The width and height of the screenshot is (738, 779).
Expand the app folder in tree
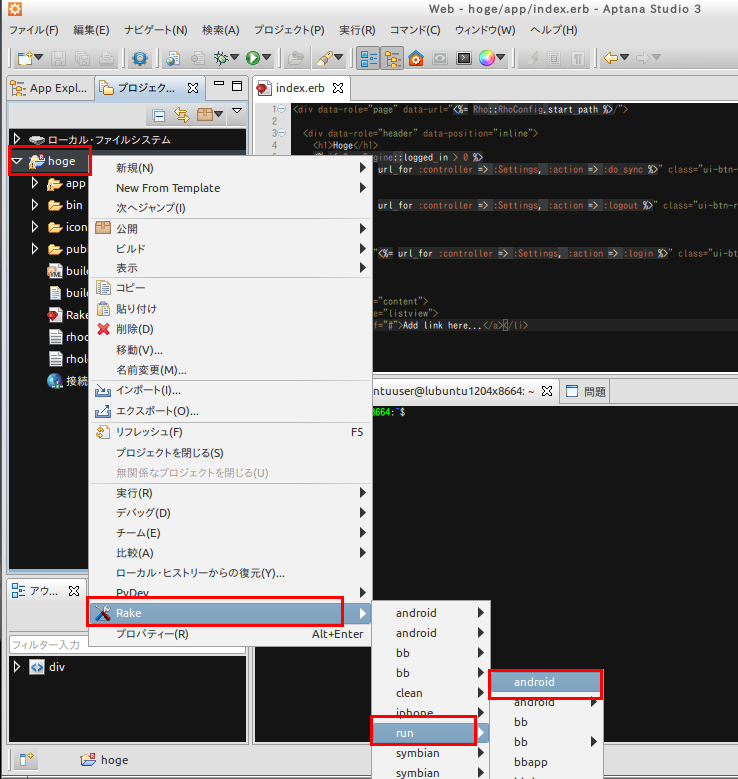[34, 183]
